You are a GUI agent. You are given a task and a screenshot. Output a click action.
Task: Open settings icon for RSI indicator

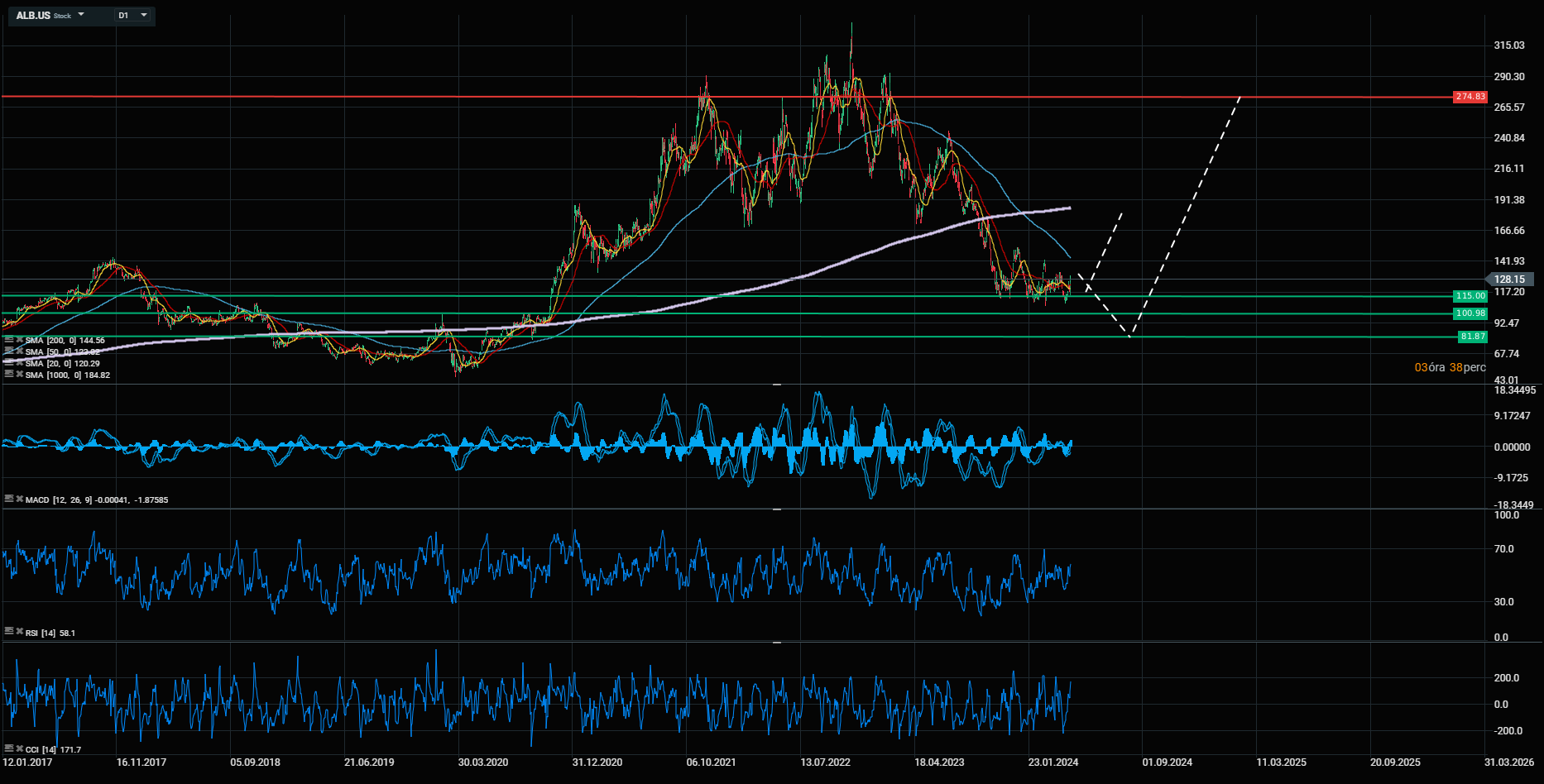(x=8, y=633)
